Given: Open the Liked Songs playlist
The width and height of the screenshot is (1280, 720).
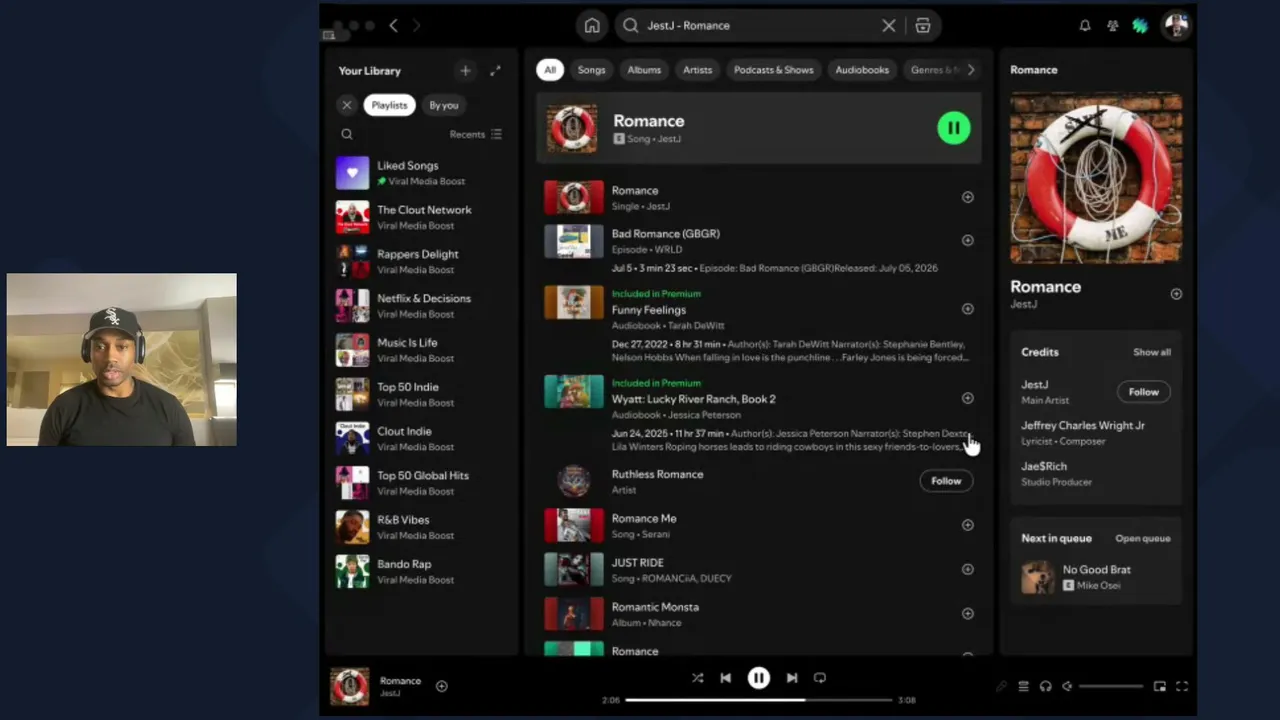Looking at the screenshot, I should click(420, 173).
